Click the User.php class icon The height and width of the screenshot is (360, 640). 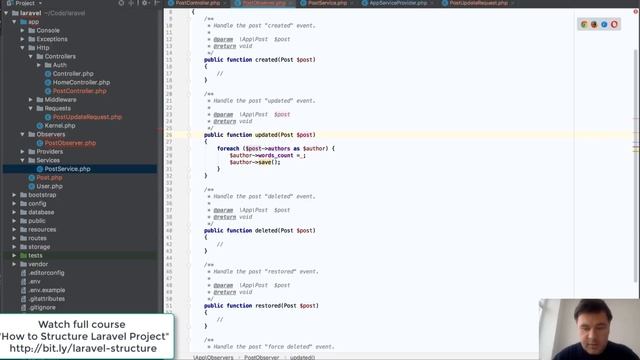(x=31, y=186)
